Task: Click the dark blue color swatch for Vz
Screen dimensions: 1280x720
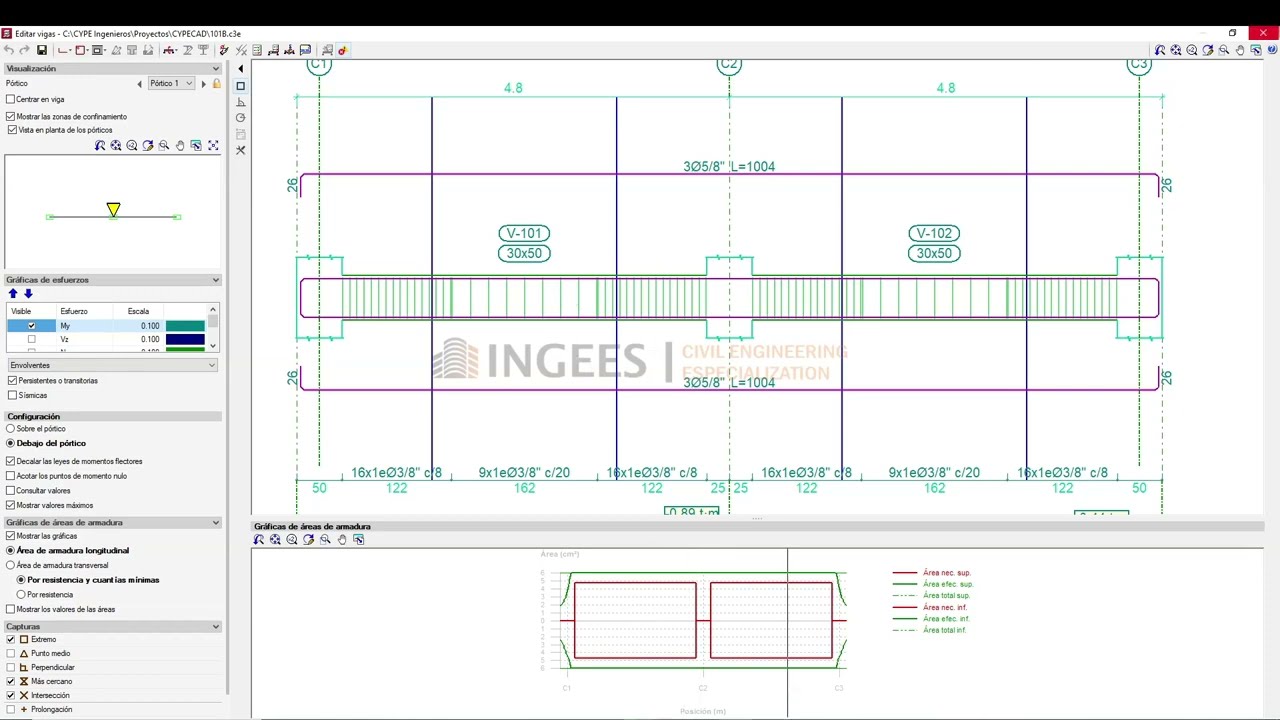Action: click(x=185, y=340)
